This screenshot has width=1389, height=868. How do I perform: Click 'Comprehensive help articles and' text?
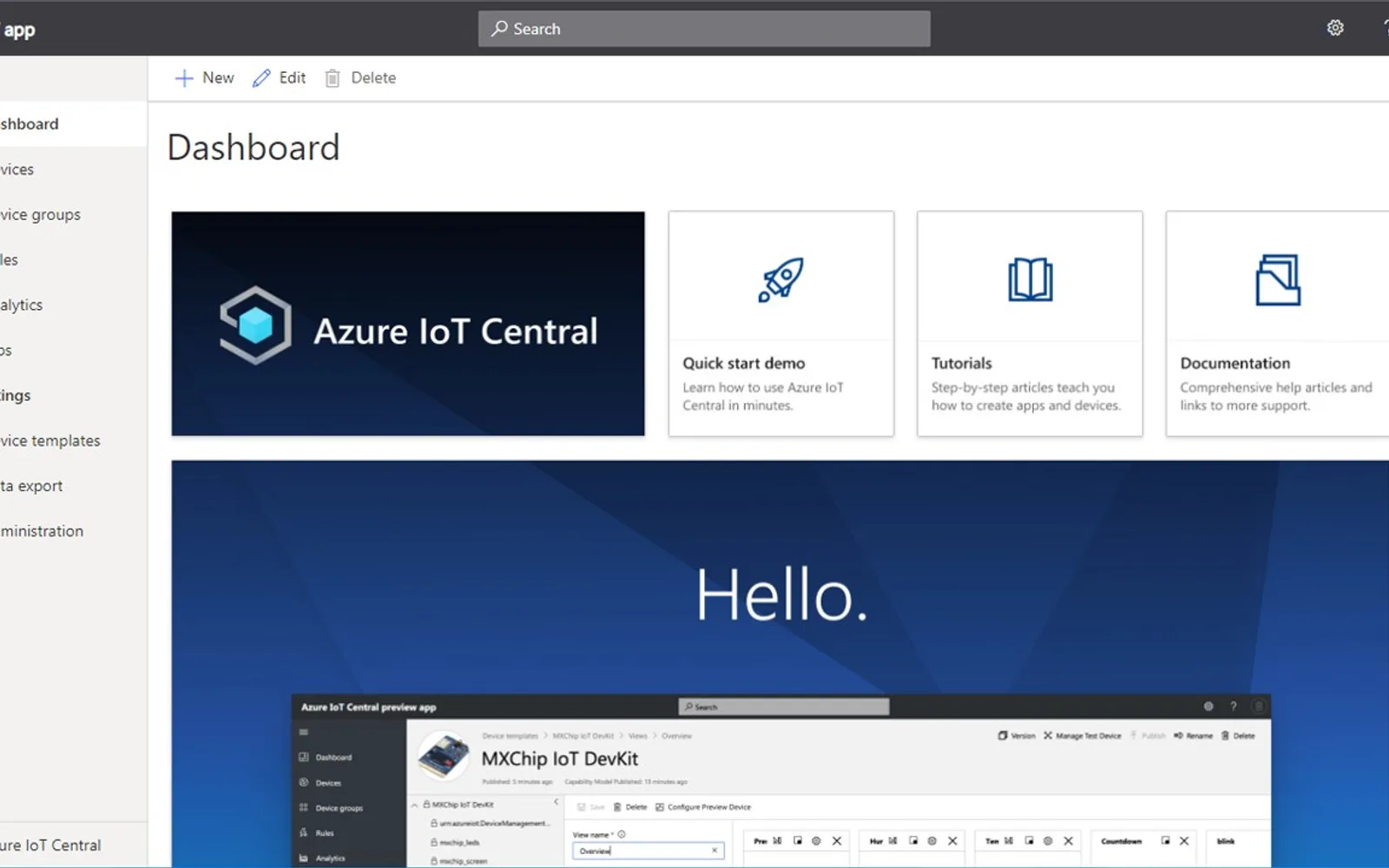pyautogui.click(x=1276, y=387)
